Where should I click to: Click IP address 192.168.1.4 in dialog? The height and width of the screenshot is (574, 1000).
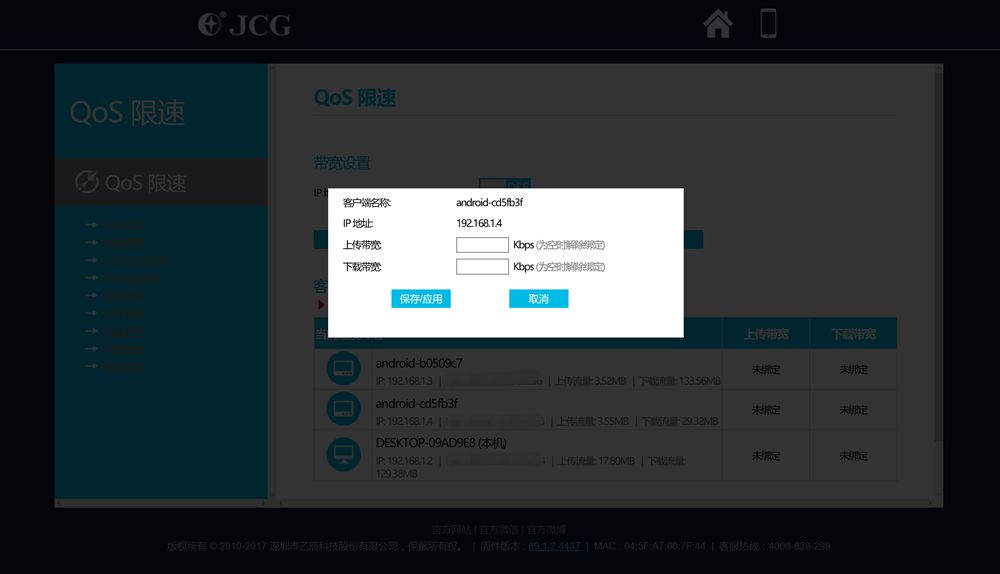pos(479,223)
